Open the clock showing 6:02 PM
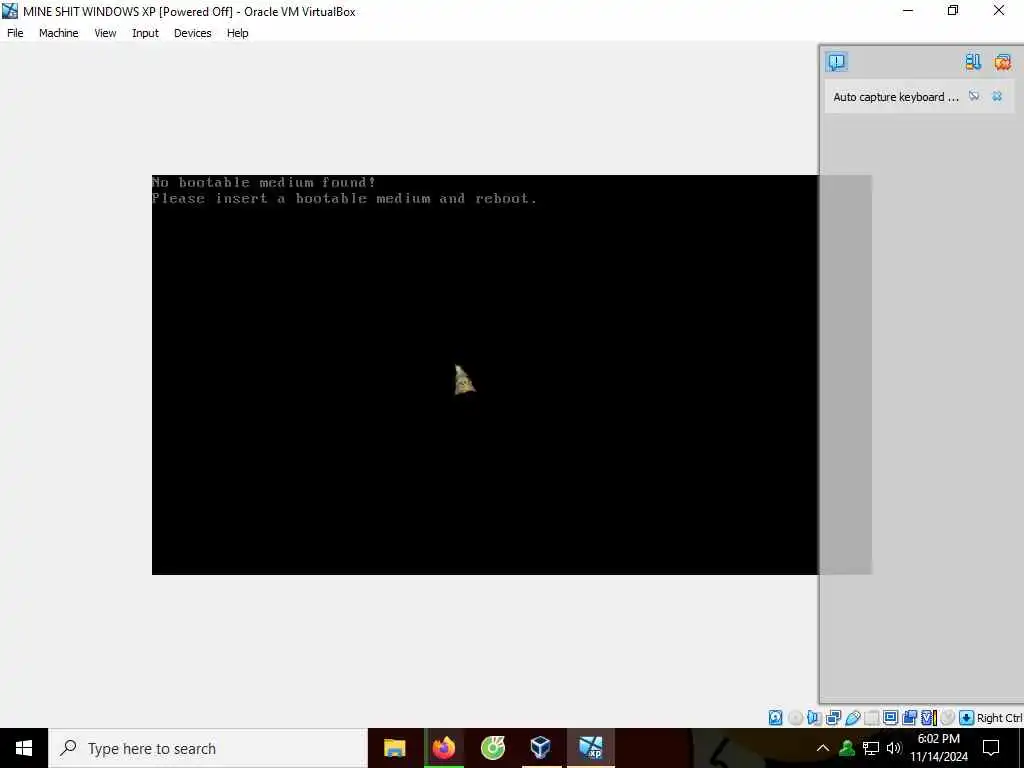This screenshot has height=768, width=1024. (939, 748)
